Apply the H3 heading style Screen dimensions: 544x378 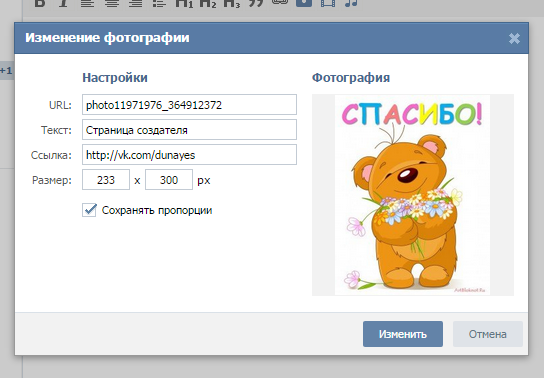click(x=232, y=3)
